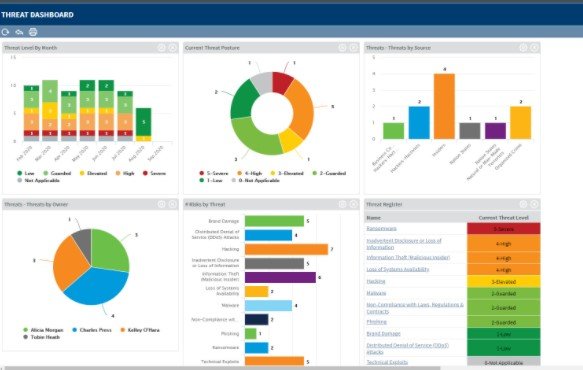Collapse the Threats by Owner panel
Image resolution: width=583 pixels, height=370 pixels.
[173, 204]
